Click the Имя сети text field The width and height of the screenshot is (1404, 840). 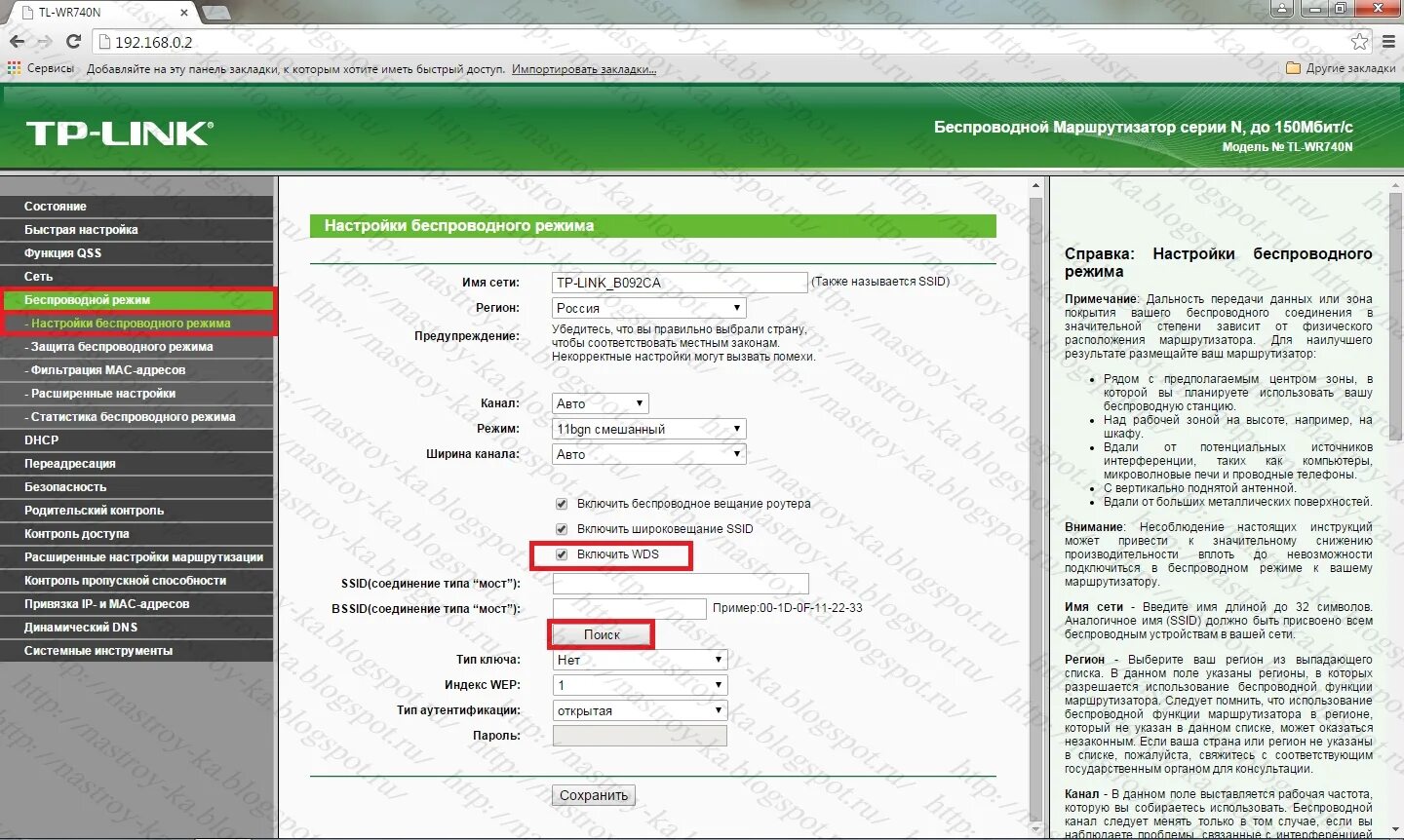680,283
